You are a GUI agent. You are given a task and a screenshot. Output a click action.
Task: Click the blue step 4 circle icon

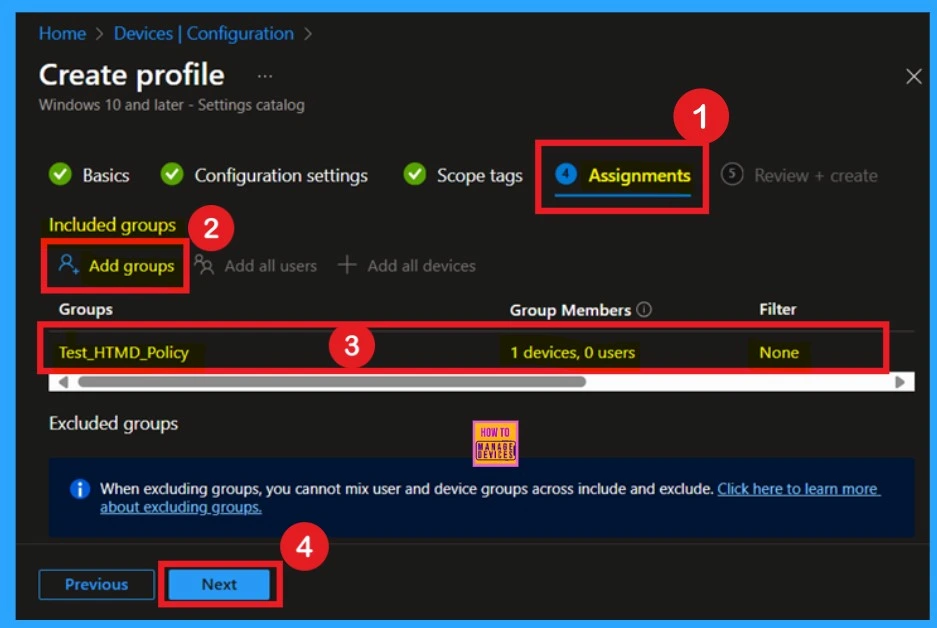(x=566, y=174)
